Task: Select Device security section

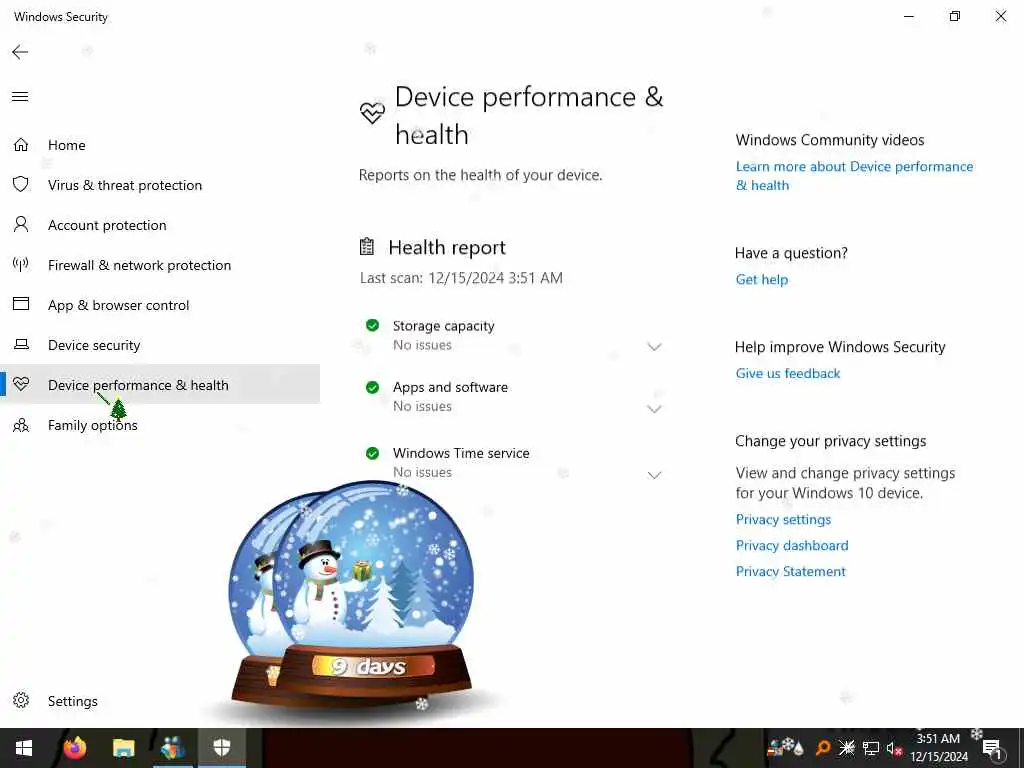Action: (160, 345)
